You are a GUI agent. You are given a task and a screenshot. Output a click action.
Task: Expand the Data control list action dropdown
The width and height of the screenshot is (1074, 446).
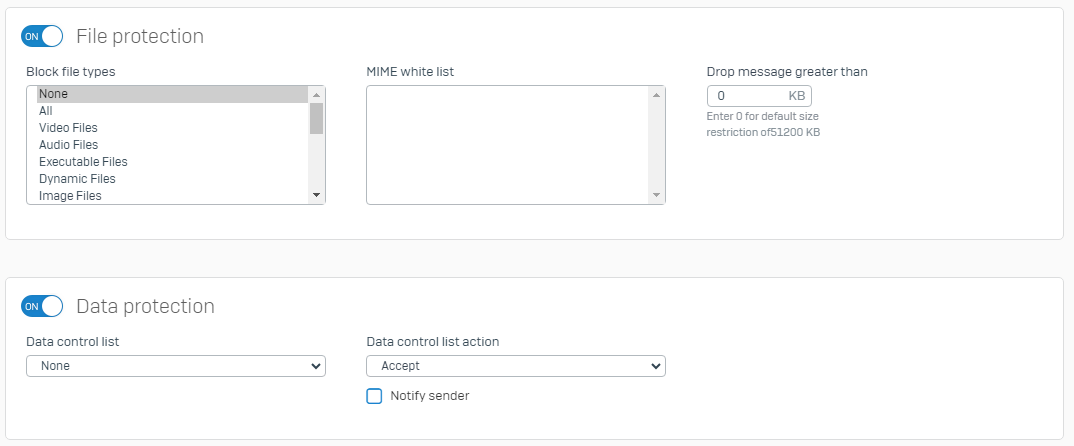[516, 366]
